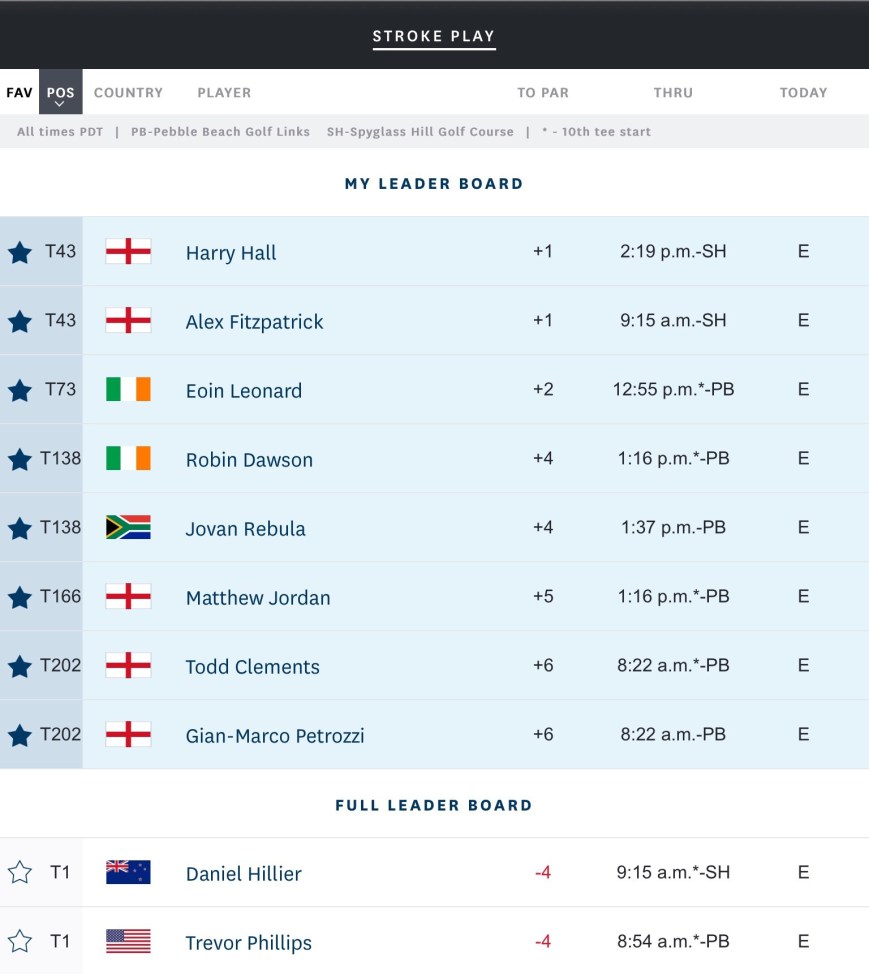Click the New Zealand flag for Daniel Hillier
This screenshot has width=869, height=974.
click(x=128, y=873)
